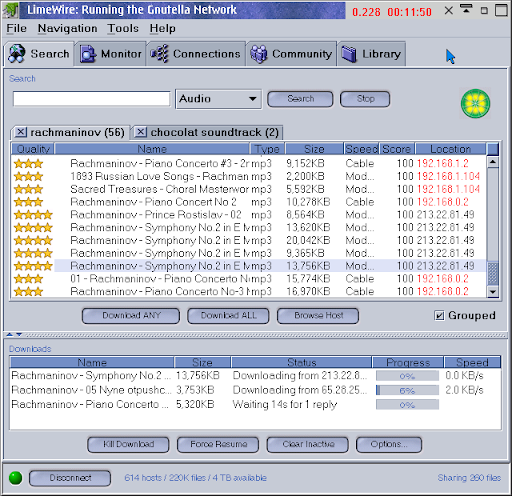Image resolution: width=512 pixels, height=496 pixels.
Task: Click the column chooser box right of Location
Action: click(493, 149)
